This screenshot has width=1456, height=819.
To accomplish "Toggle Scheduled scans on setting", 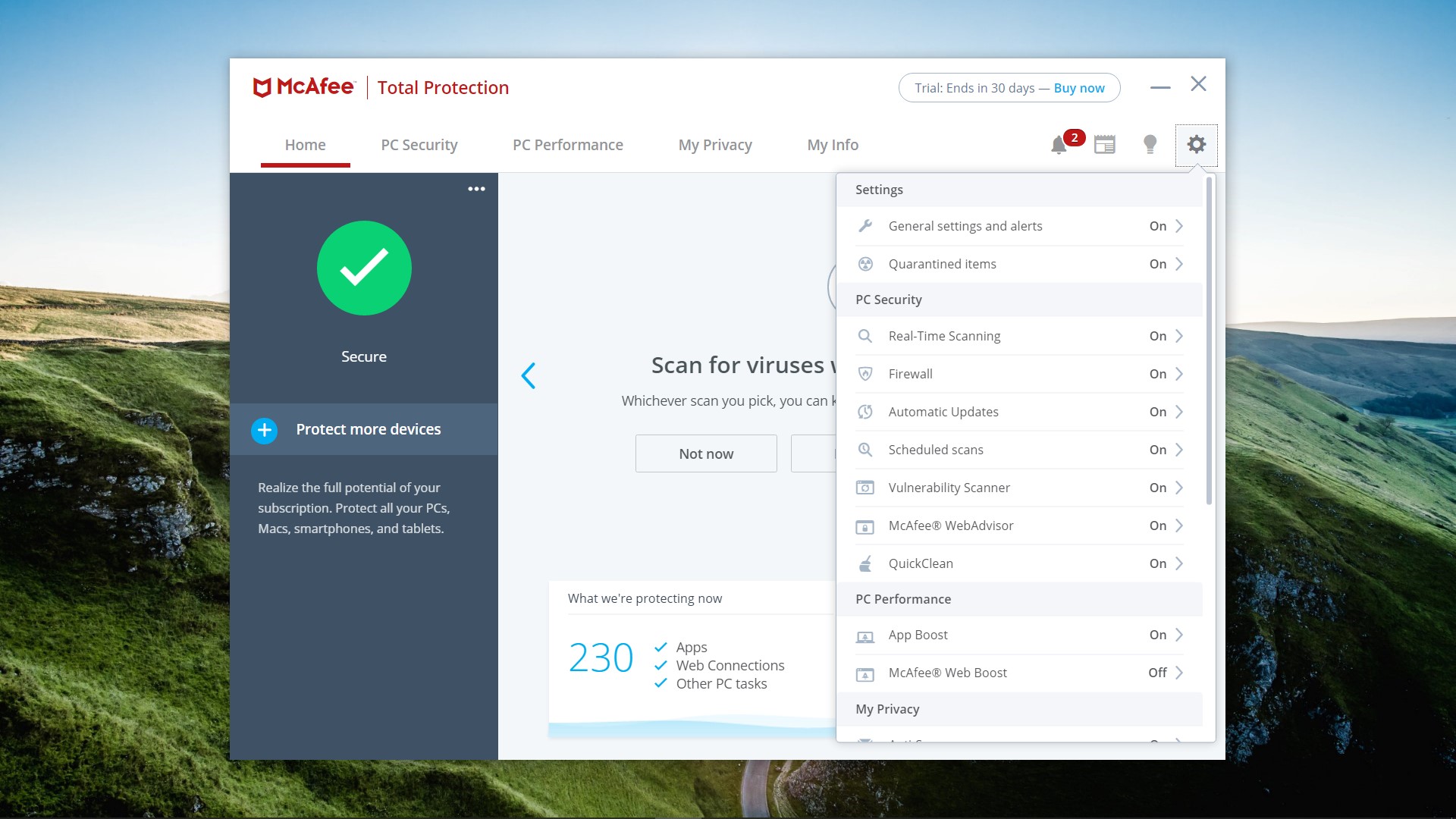I will (x=1158, y=449).
